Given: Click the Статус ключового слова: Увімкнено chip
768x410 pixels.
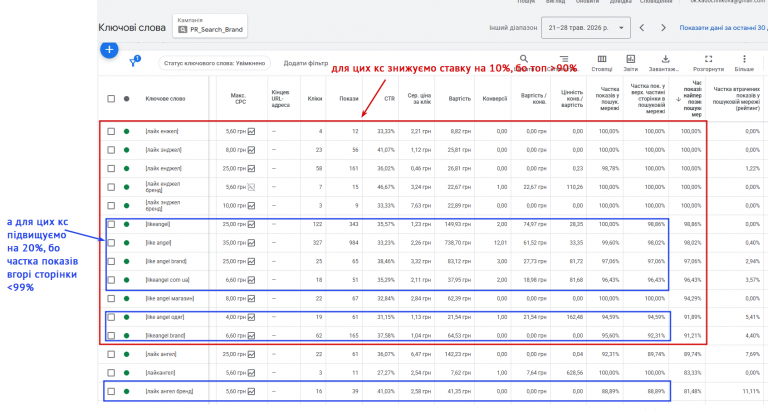Looking at the screenshot, I should tap(214, 63).
